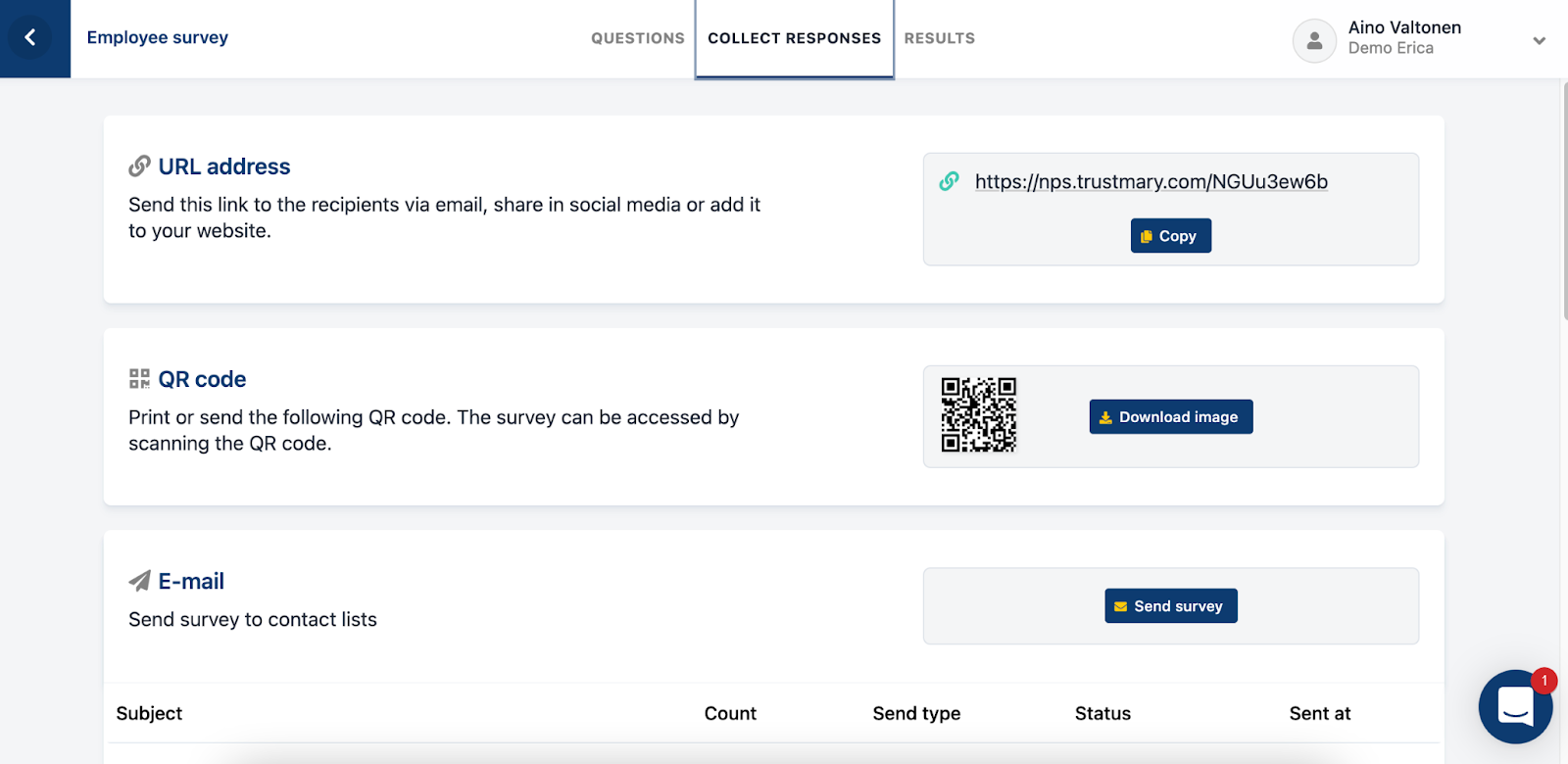Click the link icon beside URL address heading
The width and height of the screenshot is (1568, 764).
click(x=139, y=167)
